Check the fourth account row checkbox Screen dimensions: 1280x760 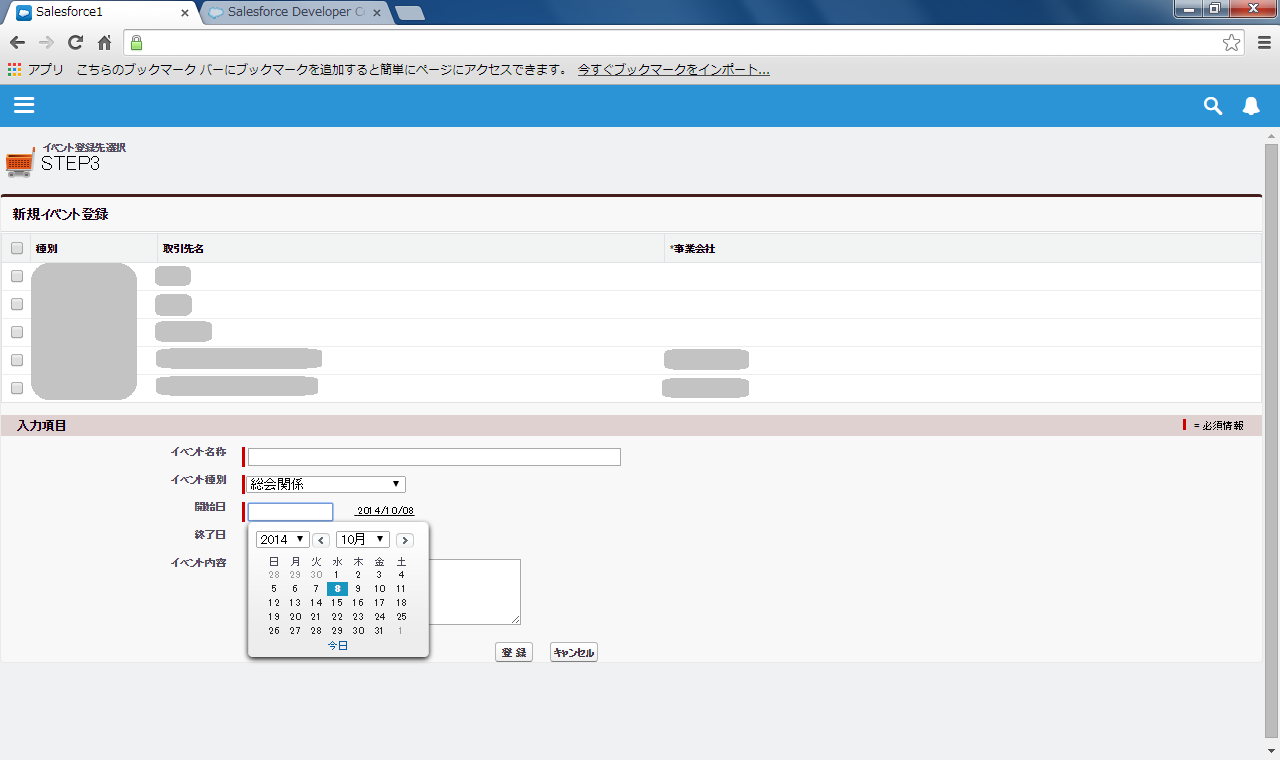point(17,360)
